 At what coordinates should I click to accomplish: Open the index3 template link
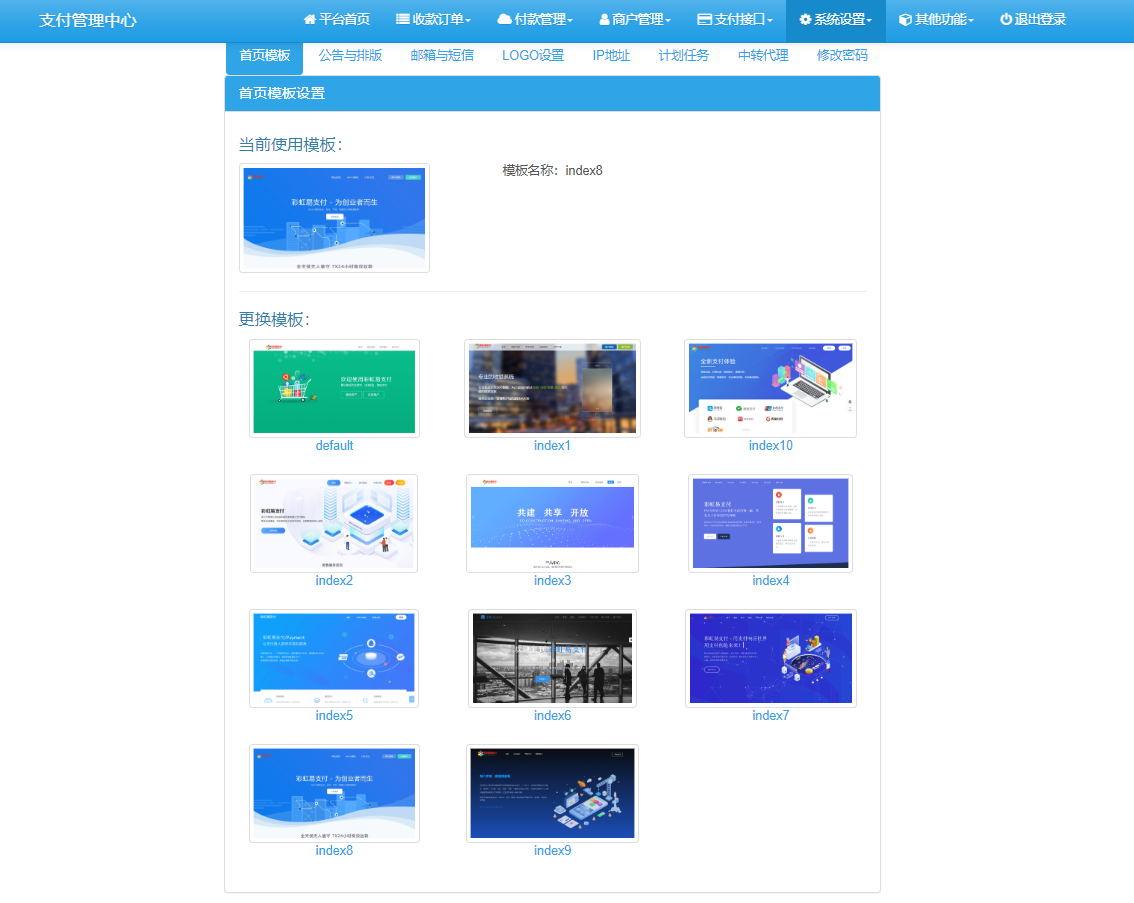[552, 580]
